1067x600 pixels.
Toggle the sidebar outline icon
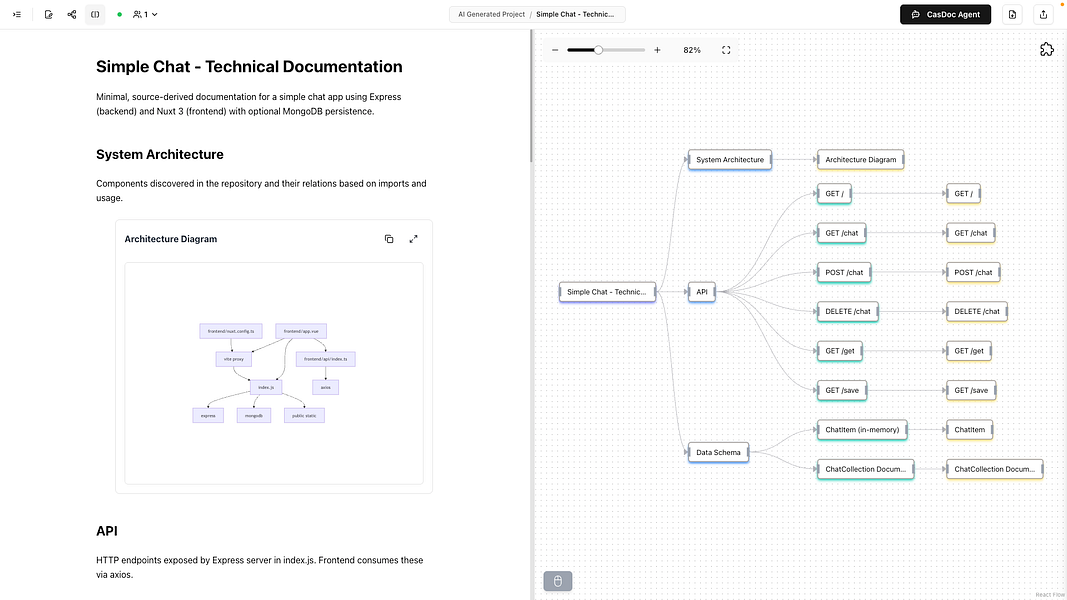[x=17, y=14]
